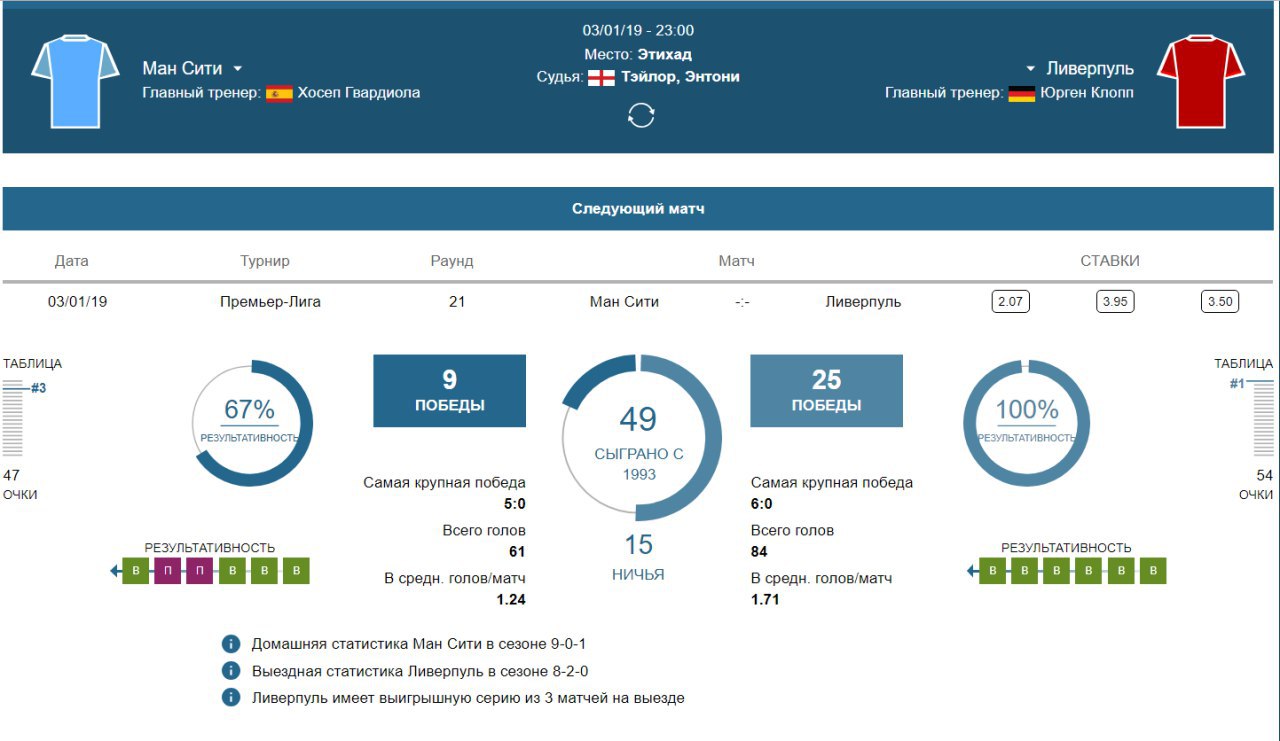Click Man City's biggest win score 5:0

click(513, 504)
